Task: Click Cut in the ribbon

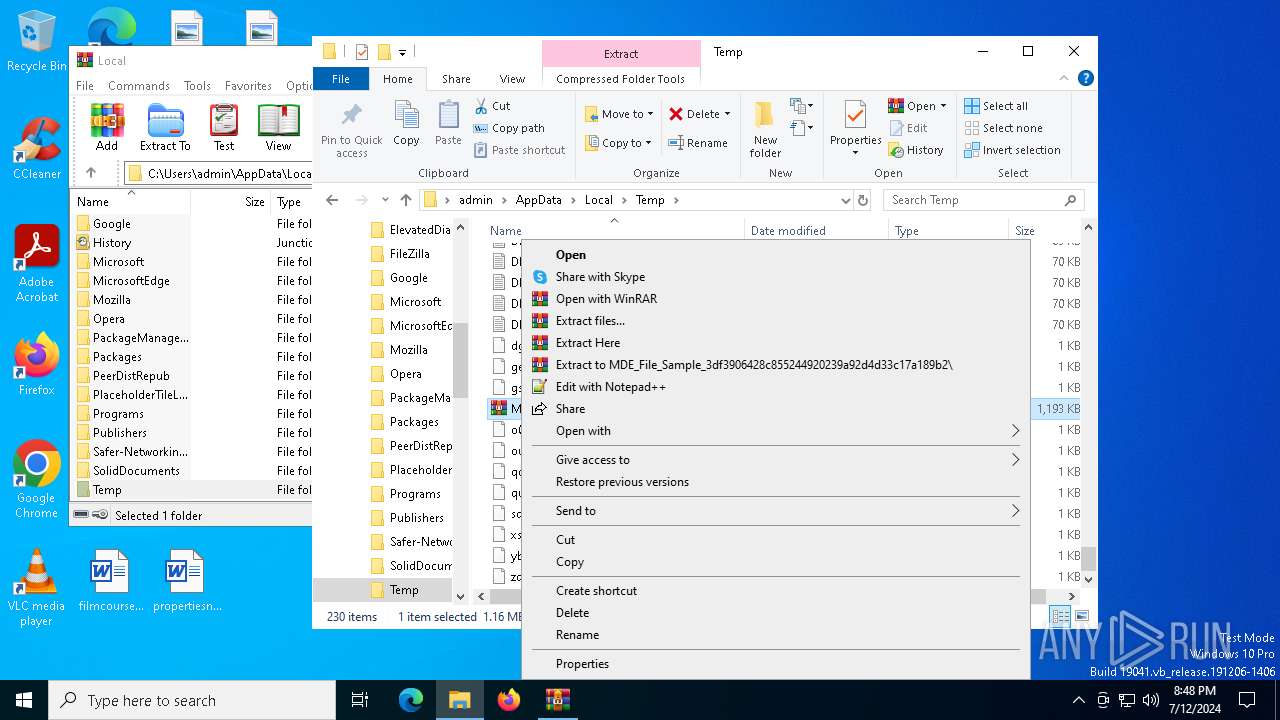Action: pyautogui.click(x=492, y=106)
